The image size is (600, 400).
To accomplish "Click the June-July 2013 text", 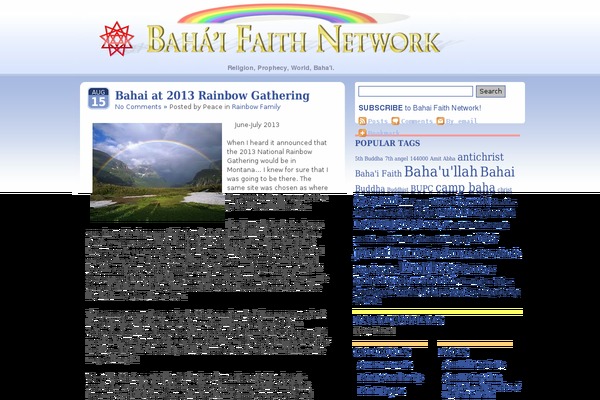I will coord(257,125).
